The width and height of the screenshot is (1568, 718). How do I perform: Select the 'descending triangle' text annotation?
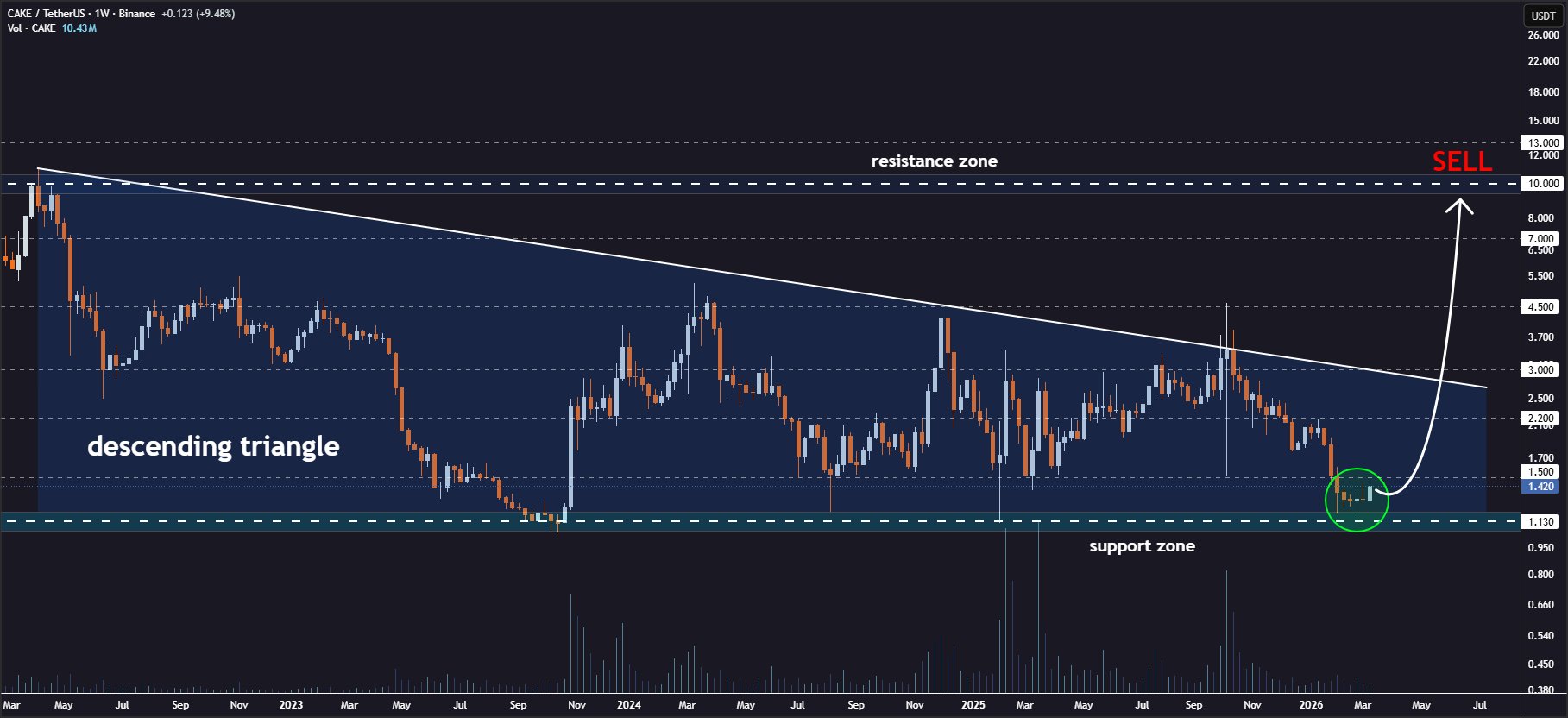click(213, 446)
